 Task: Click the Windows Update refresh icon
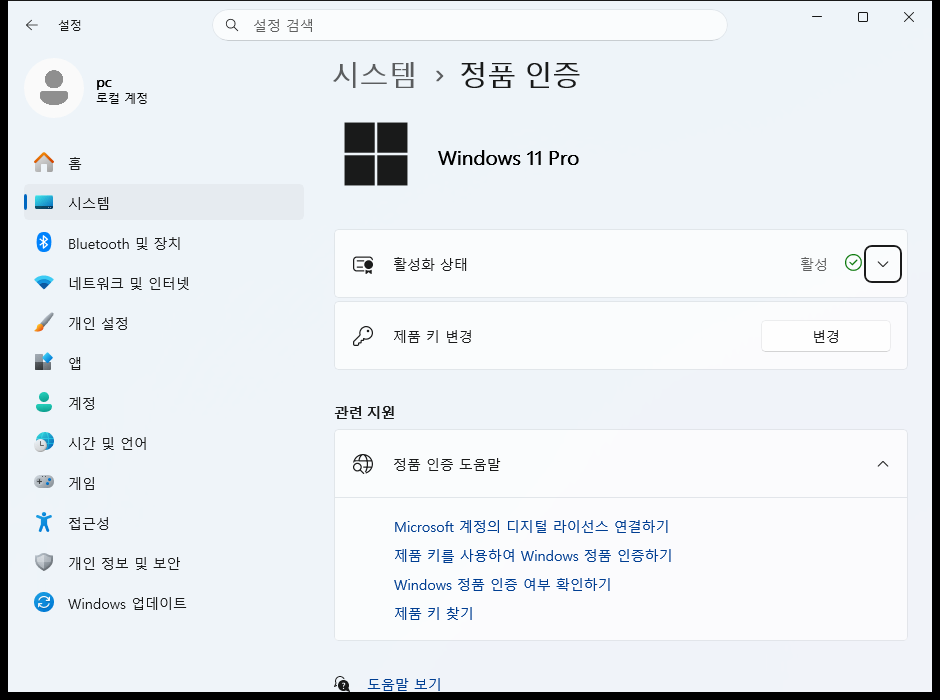pyautogui.click(x=44, y=602)
